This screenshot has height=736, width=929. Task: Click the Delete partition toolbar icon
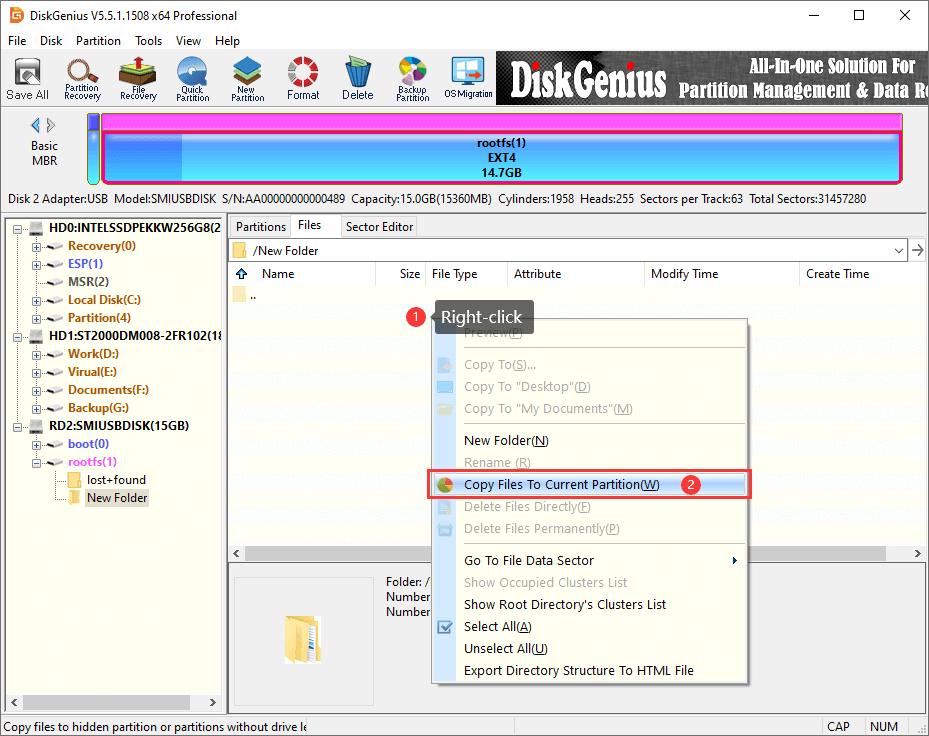coord(358,79)
